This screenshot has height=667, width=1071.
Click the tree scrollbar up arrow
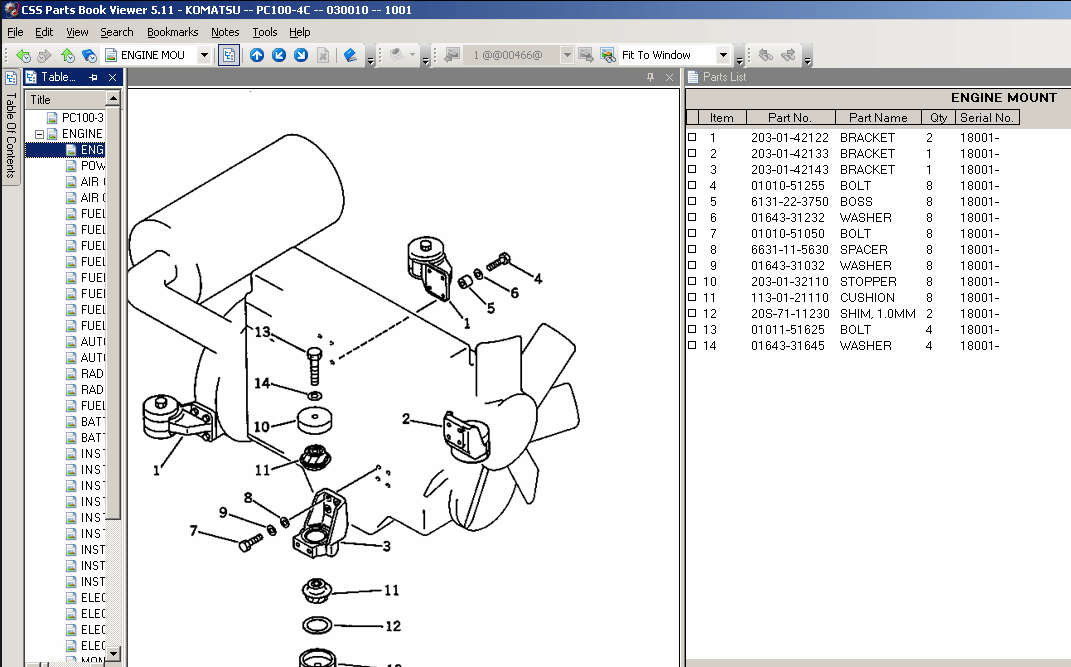113,99
